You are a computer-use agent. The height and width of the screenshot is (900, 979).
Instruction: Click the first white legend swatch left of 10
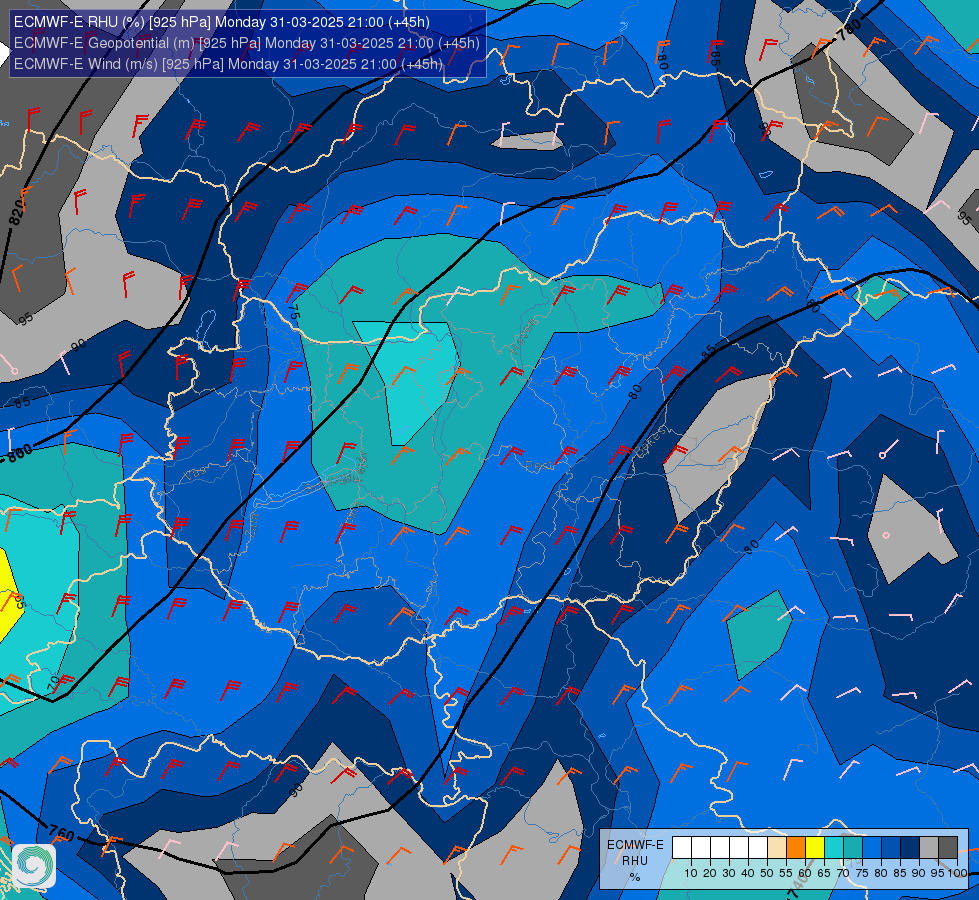pos(682,847)
